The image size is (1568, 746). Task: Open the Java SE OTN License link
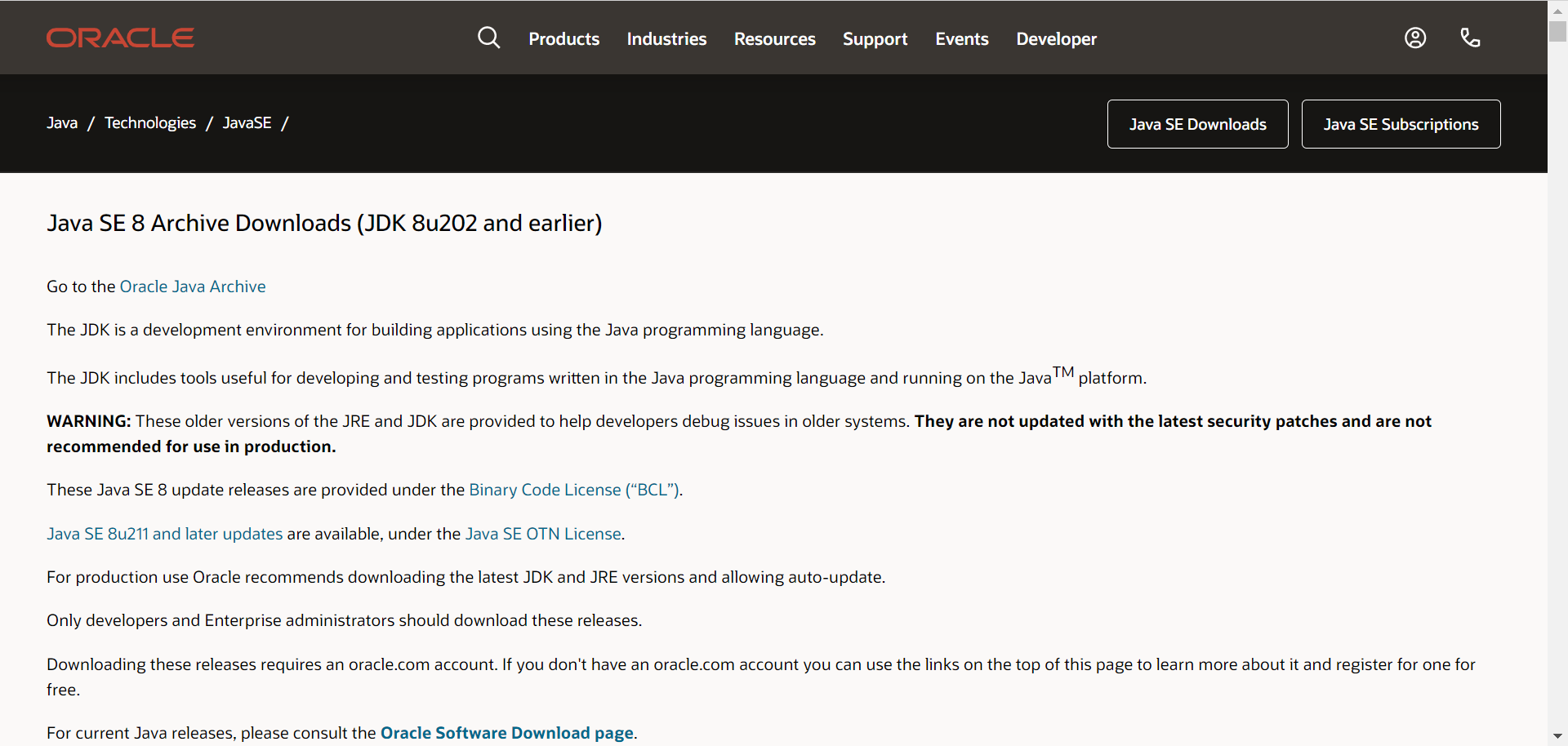tap(543, 534)
